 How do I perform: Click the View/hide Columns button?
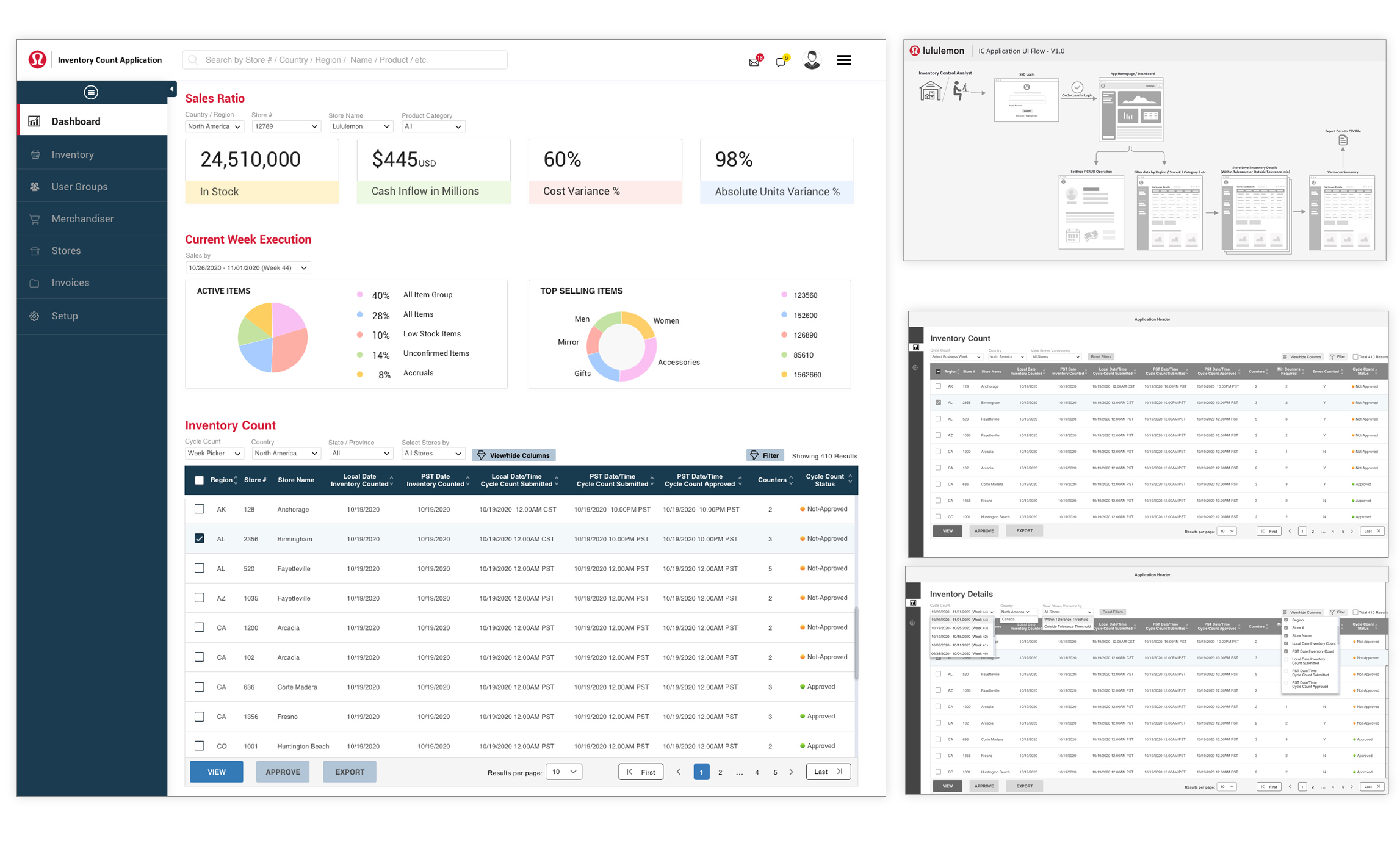point(514,455)
